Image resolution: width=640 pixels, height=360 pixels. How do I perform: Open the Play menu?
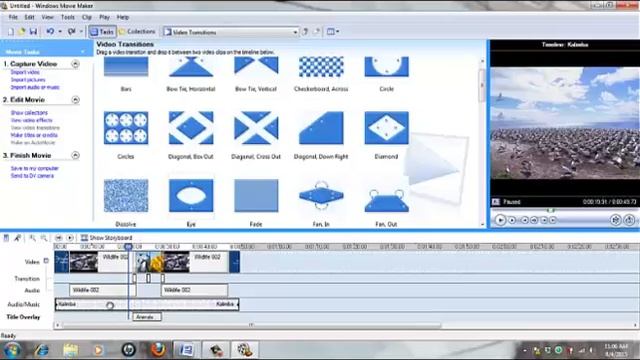pos(104,17)
